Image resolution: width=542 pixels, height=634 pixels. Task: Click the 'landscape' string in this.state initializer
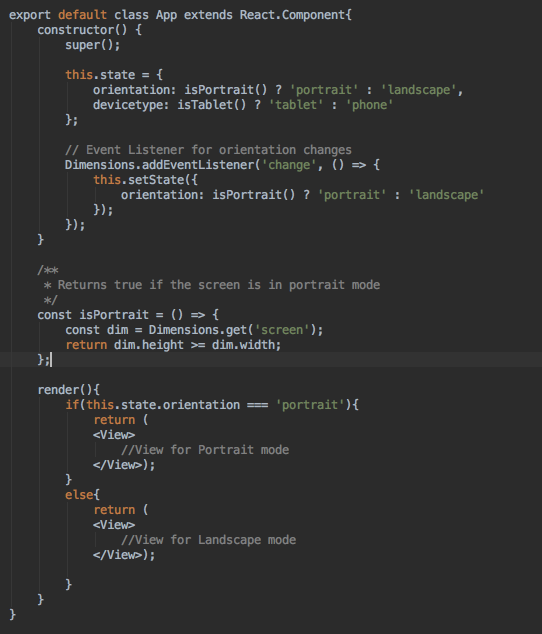coord(419,90)
